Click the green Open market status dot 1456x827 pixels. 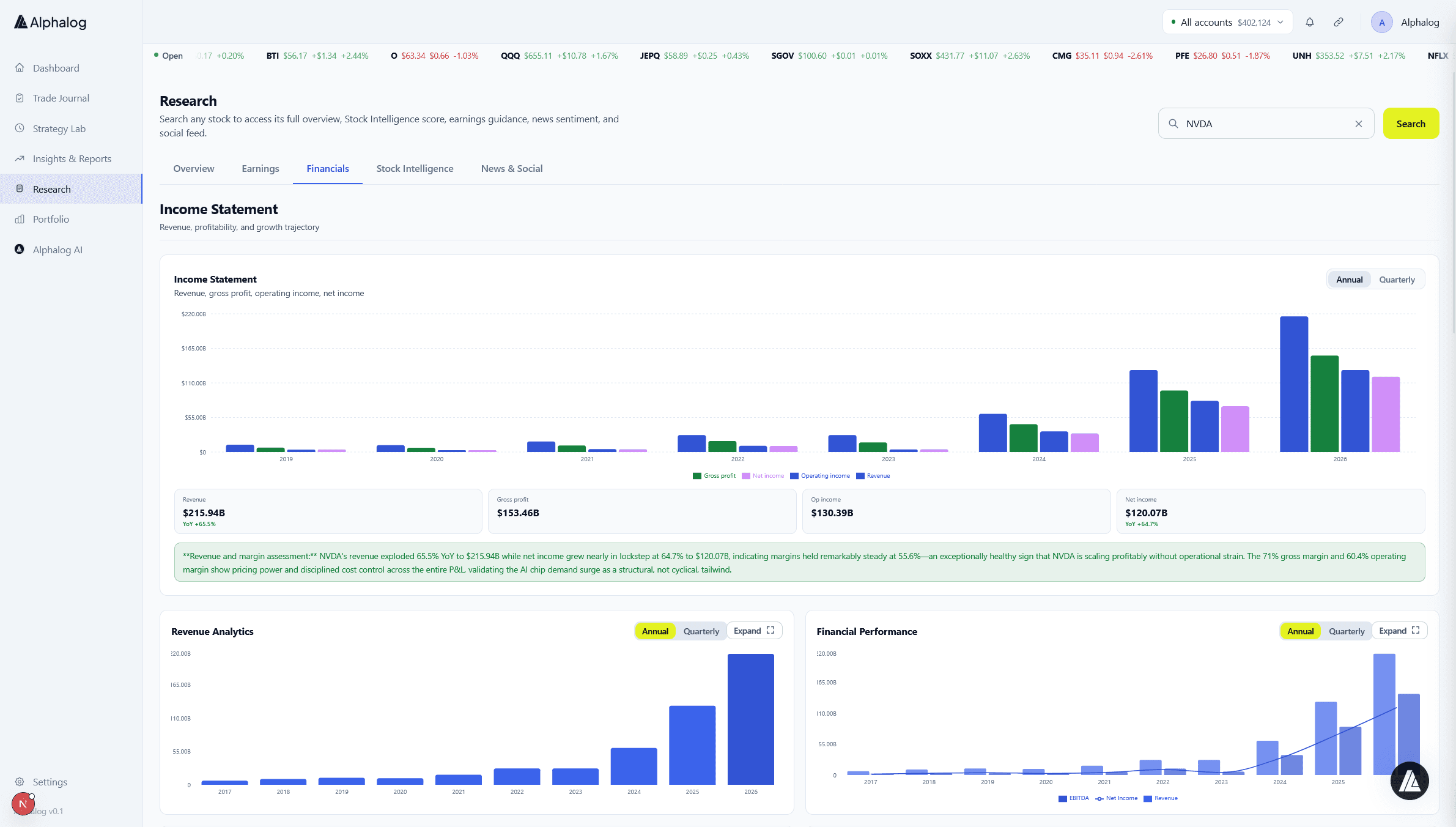(x=157, y=55)
